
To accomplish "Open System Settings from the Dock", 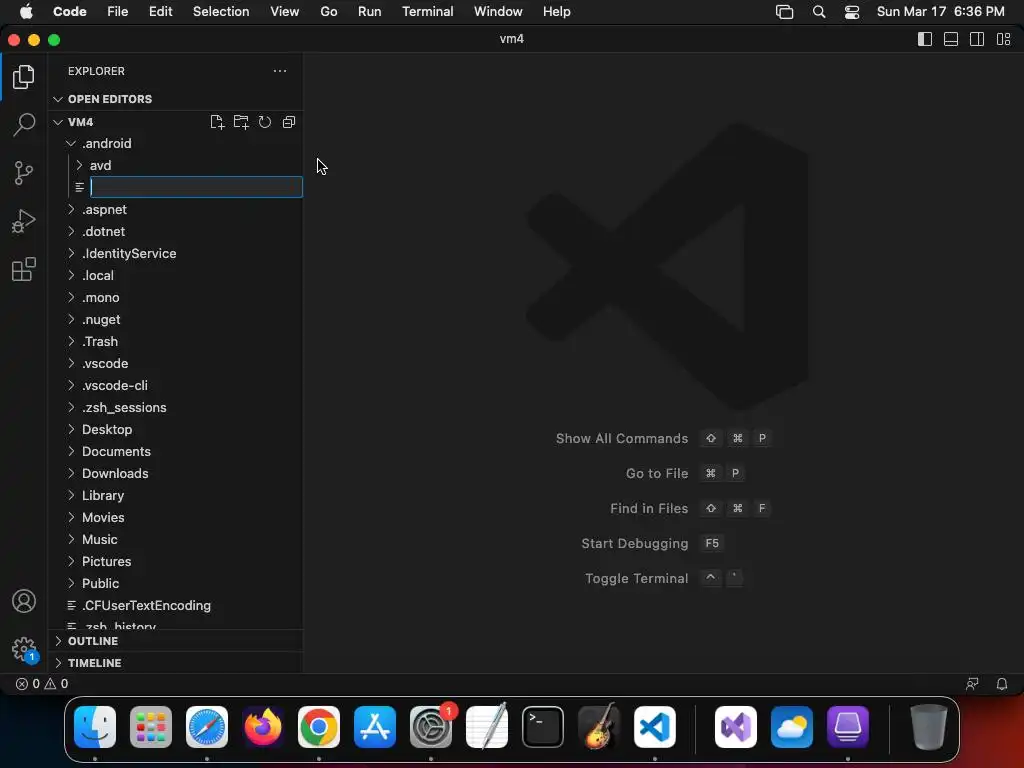I will point(431,727).
